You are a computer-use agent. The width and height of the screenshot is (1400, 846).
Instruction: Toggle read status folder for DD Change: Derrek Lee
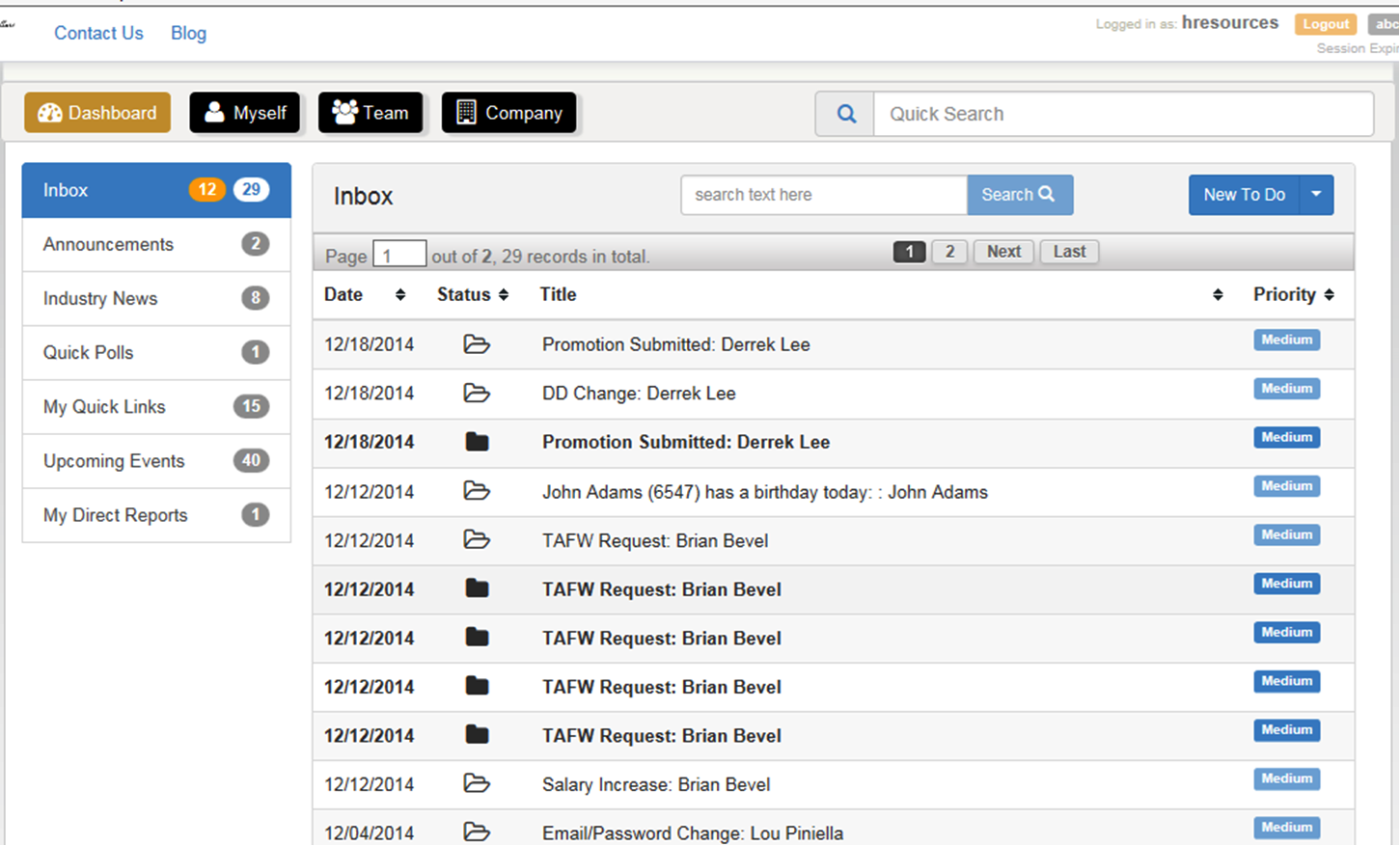[x=477, y=393]
